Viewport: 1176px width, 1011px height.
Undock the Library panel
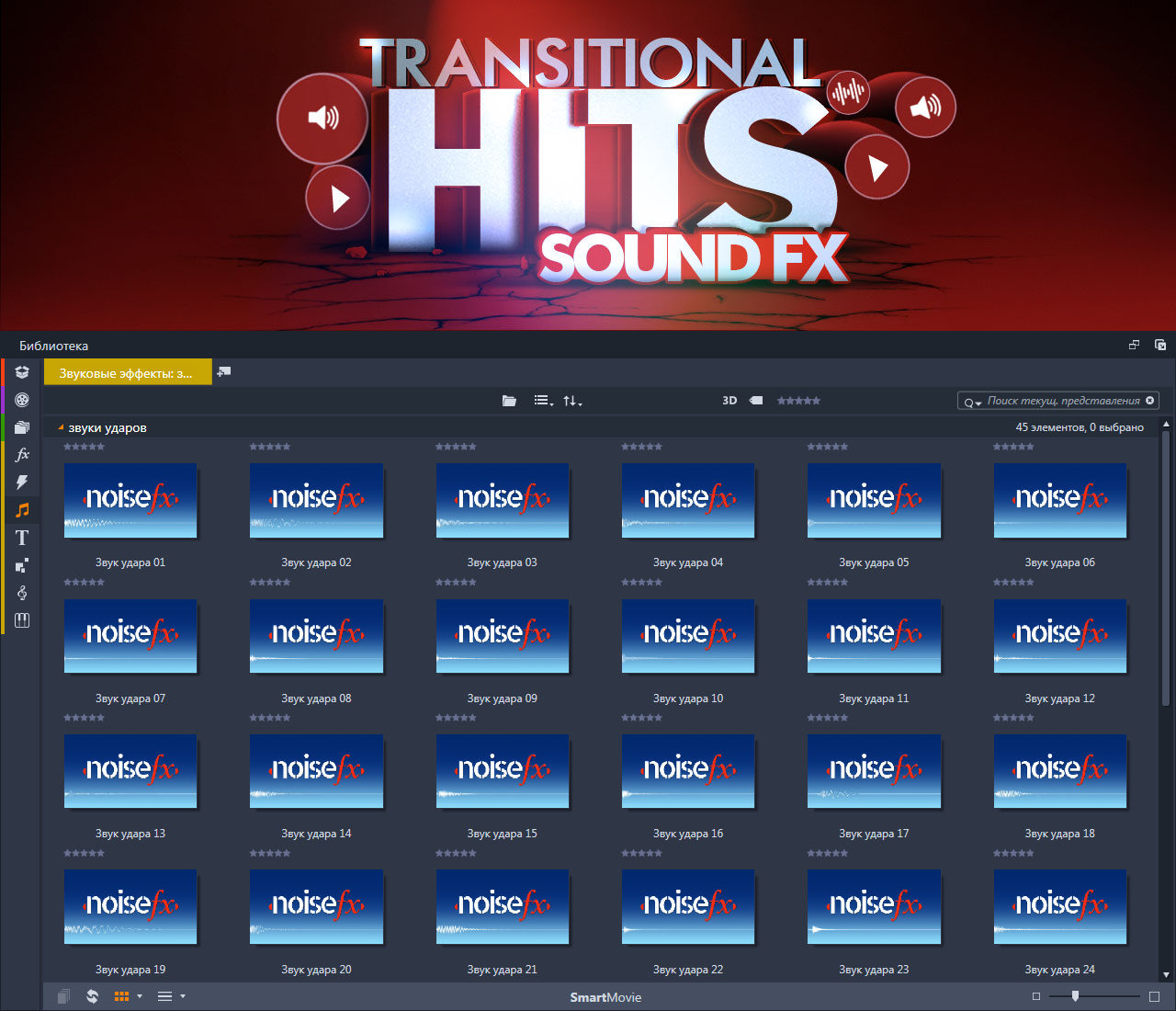(1134, 346)
